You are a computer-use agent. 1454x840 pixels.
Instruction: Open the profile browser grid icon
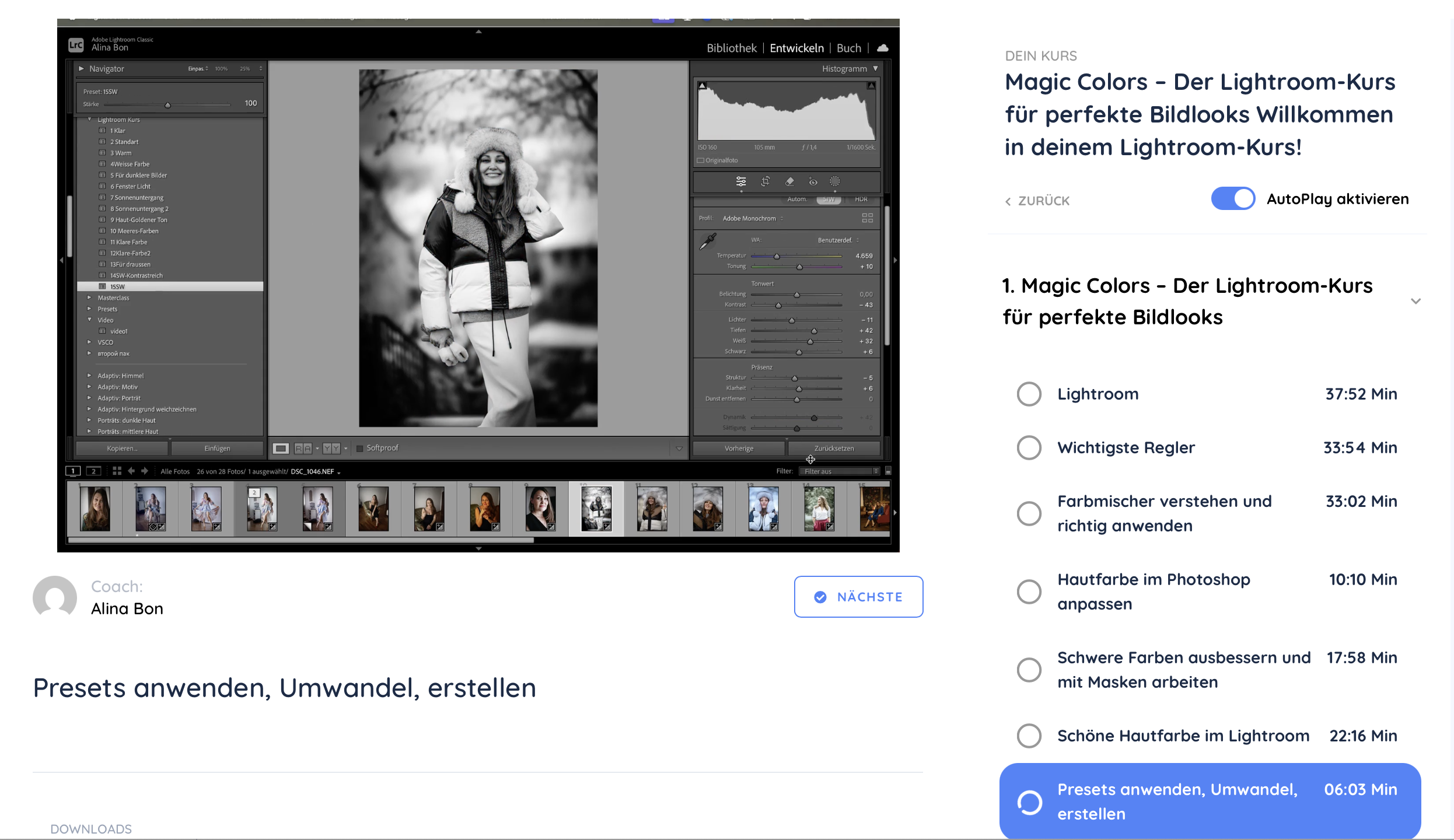coord(867,218)
